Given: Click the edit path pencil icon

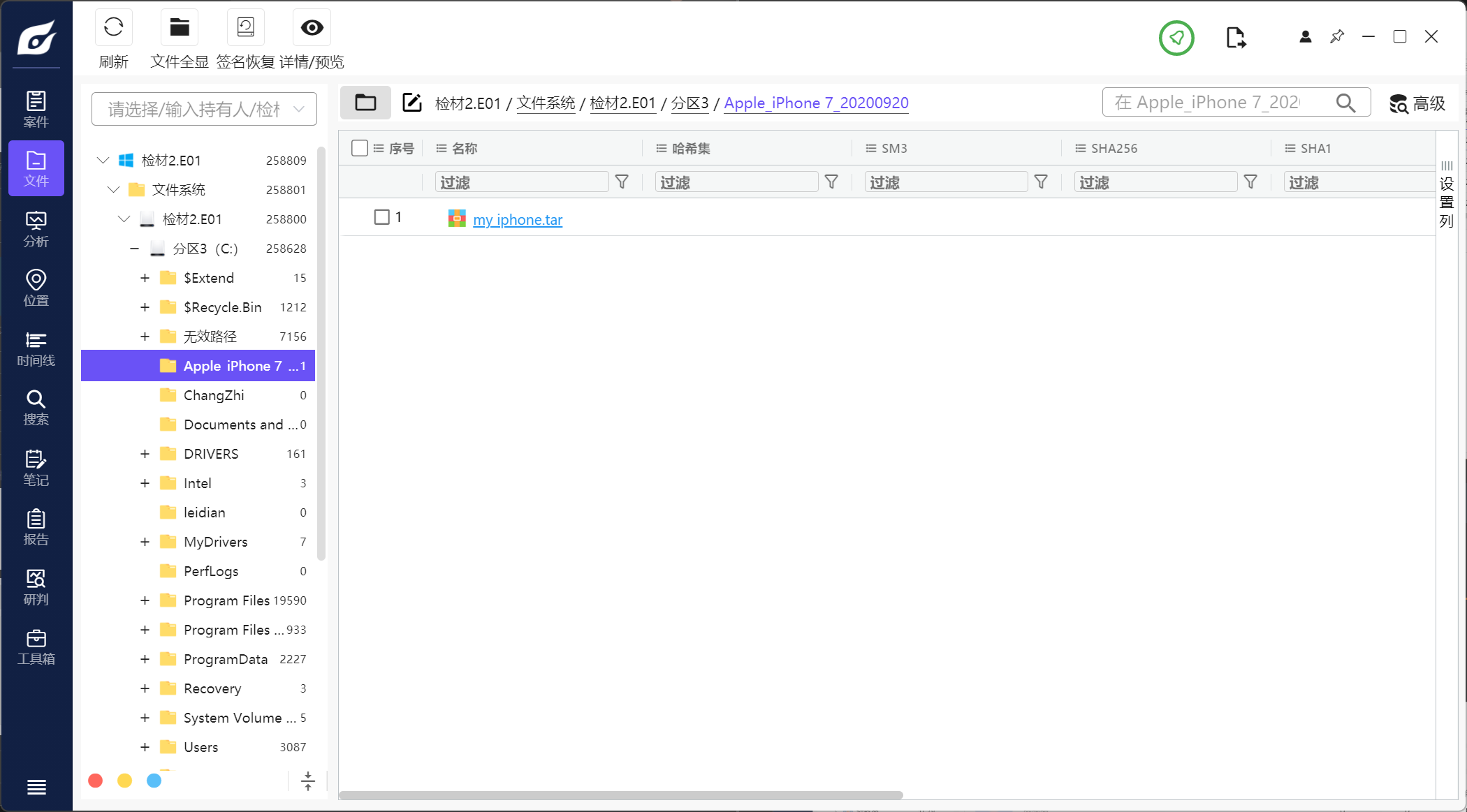Looking at the screenshot, I should tap(412, 103).
